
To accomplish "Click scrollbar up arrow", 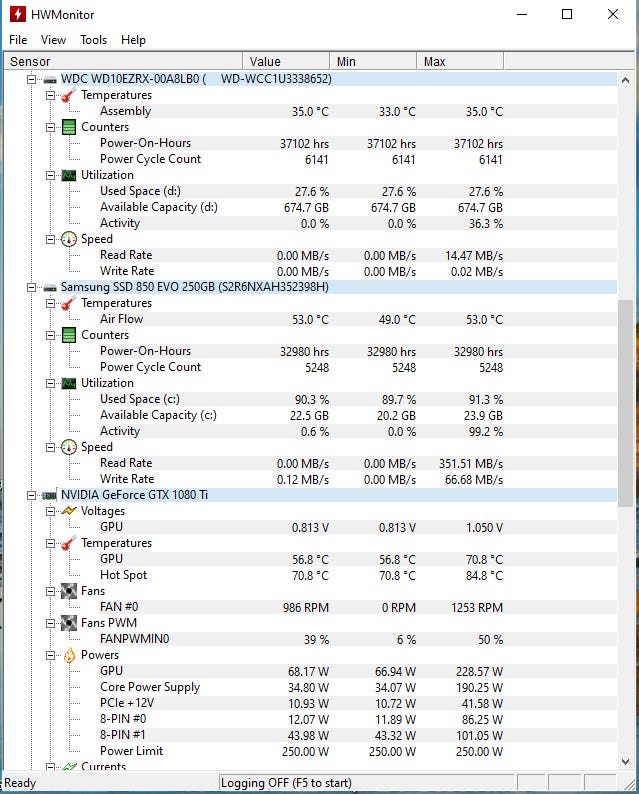I will (x=626, y=80).
